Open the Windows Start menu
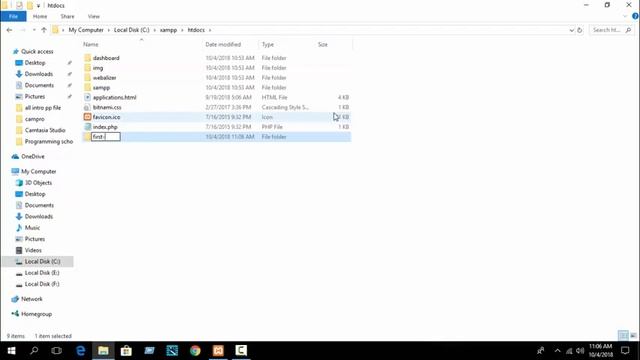 tap(11, 351)
